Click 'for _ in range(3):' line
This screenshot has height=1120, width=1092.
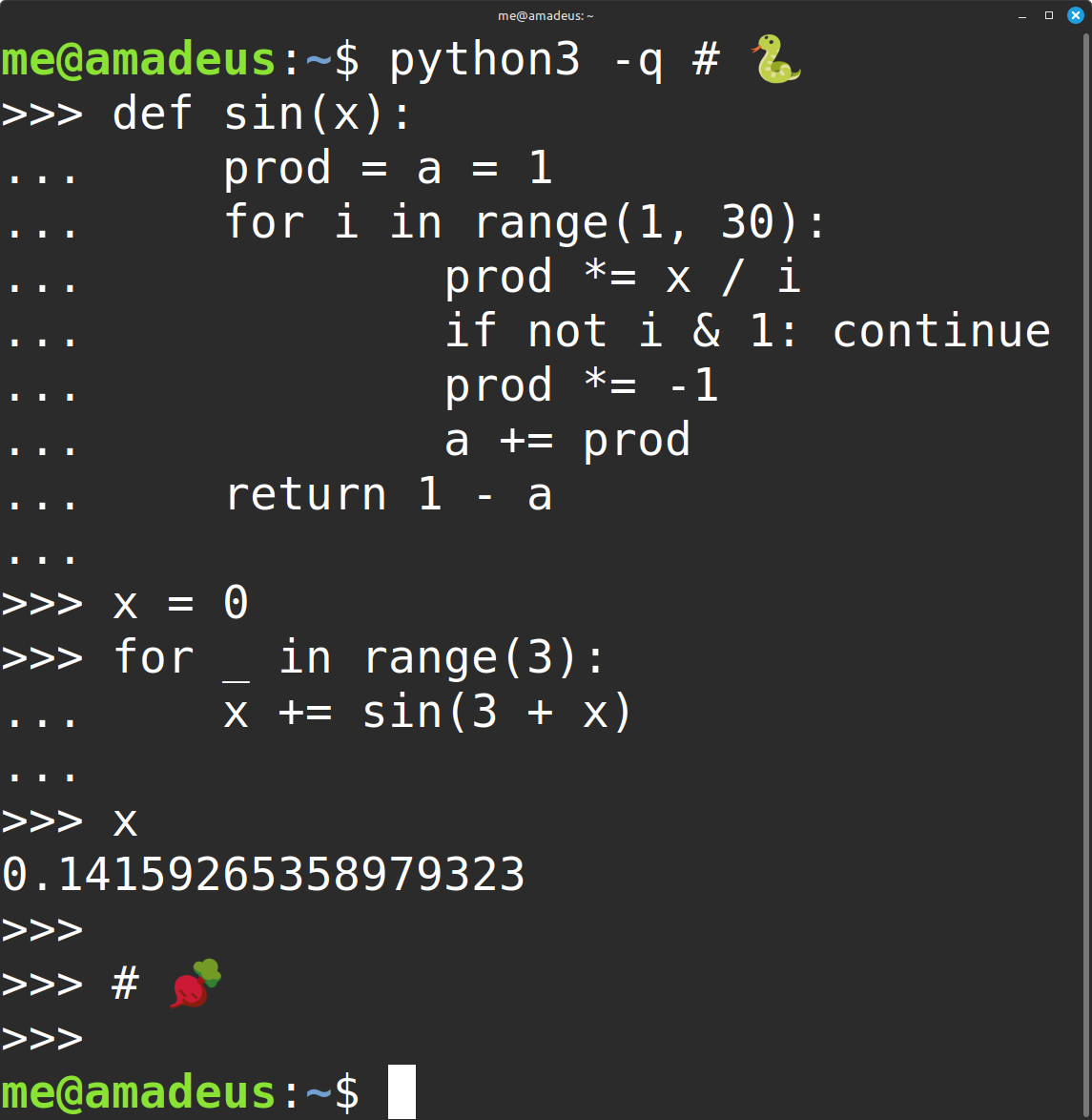click(x=360, y=658)
